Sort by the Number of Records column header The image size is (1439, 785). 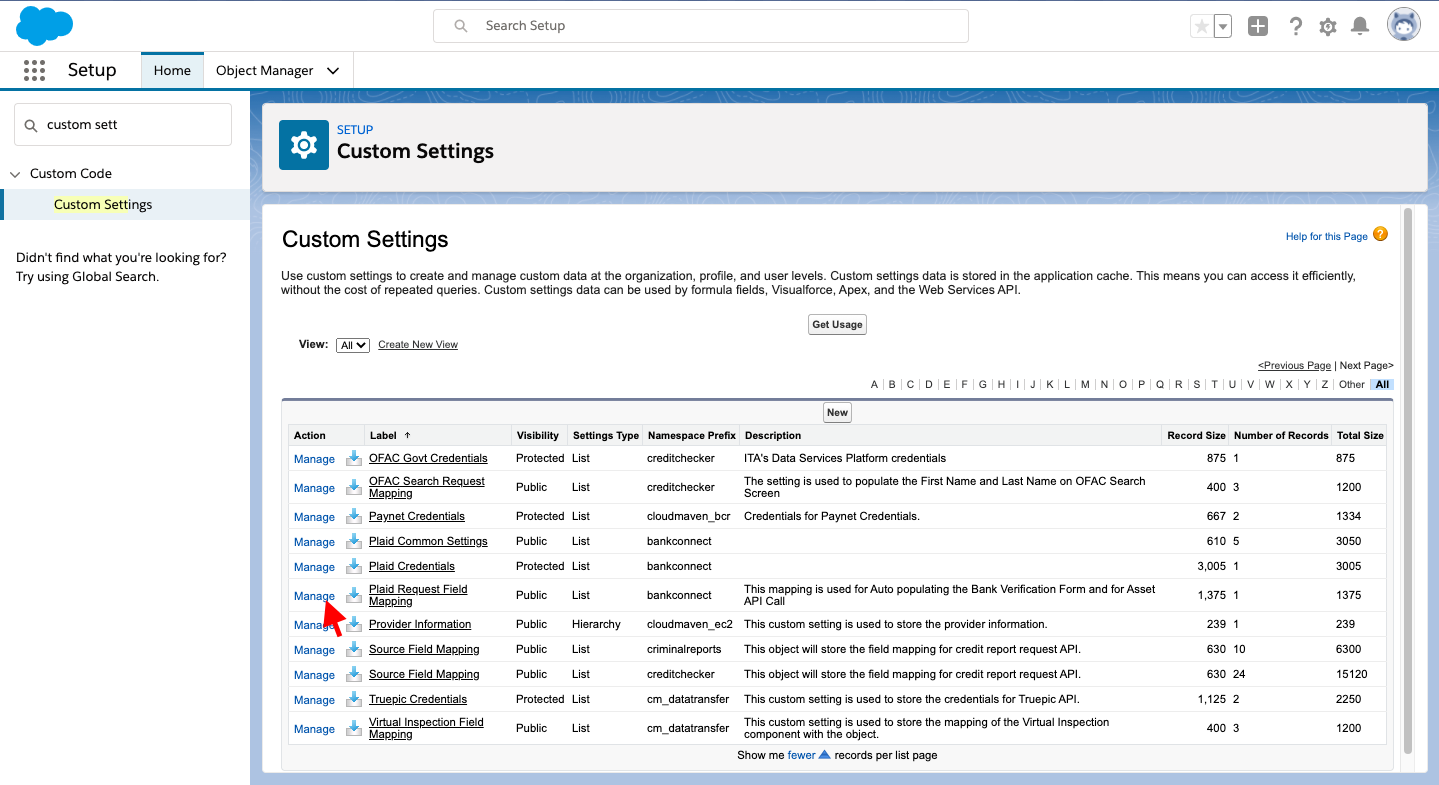click(x=1281, y=436)
